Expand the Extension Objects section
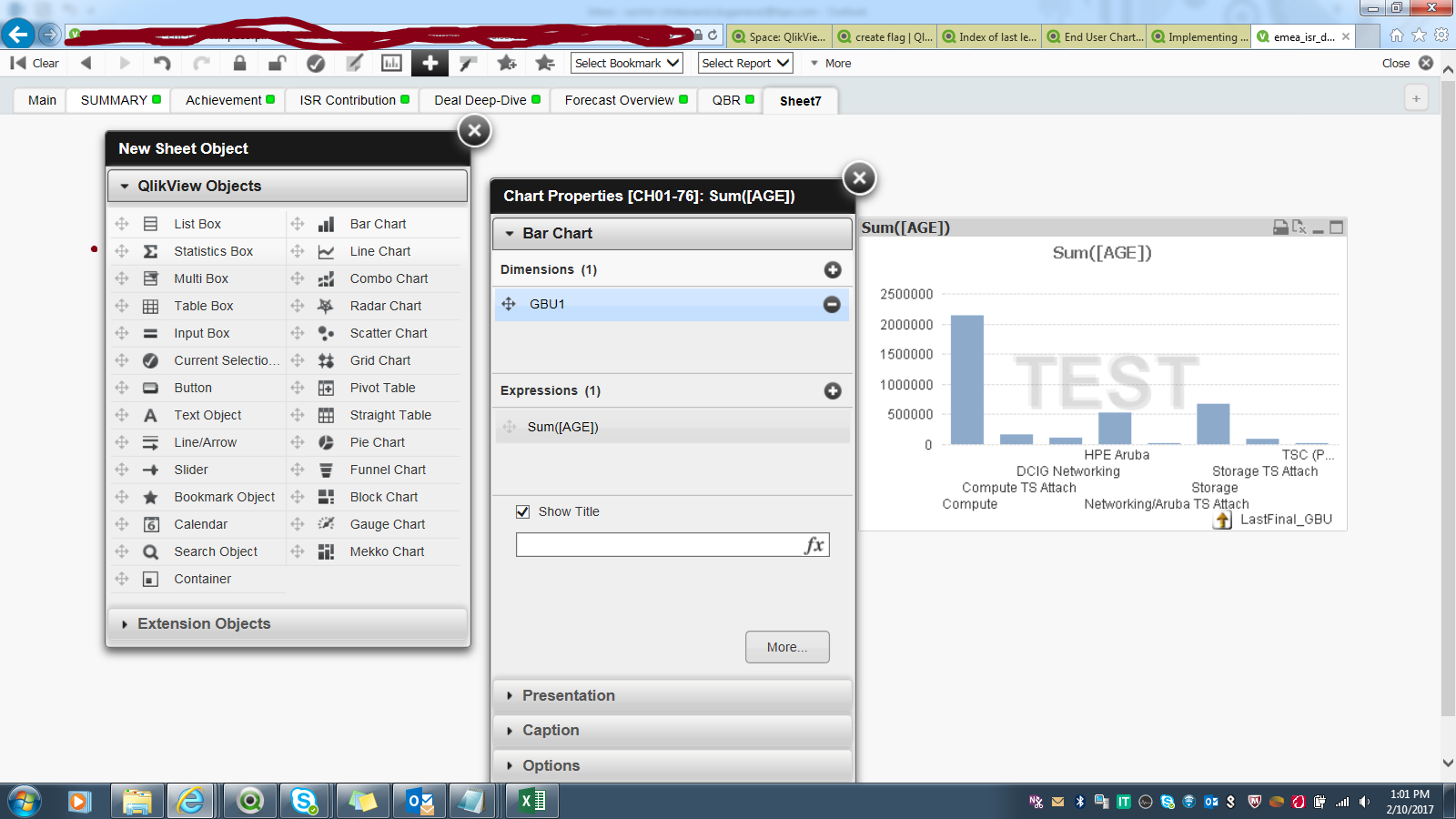Screen dimensions: 1456x819 [x=288, y=623]
